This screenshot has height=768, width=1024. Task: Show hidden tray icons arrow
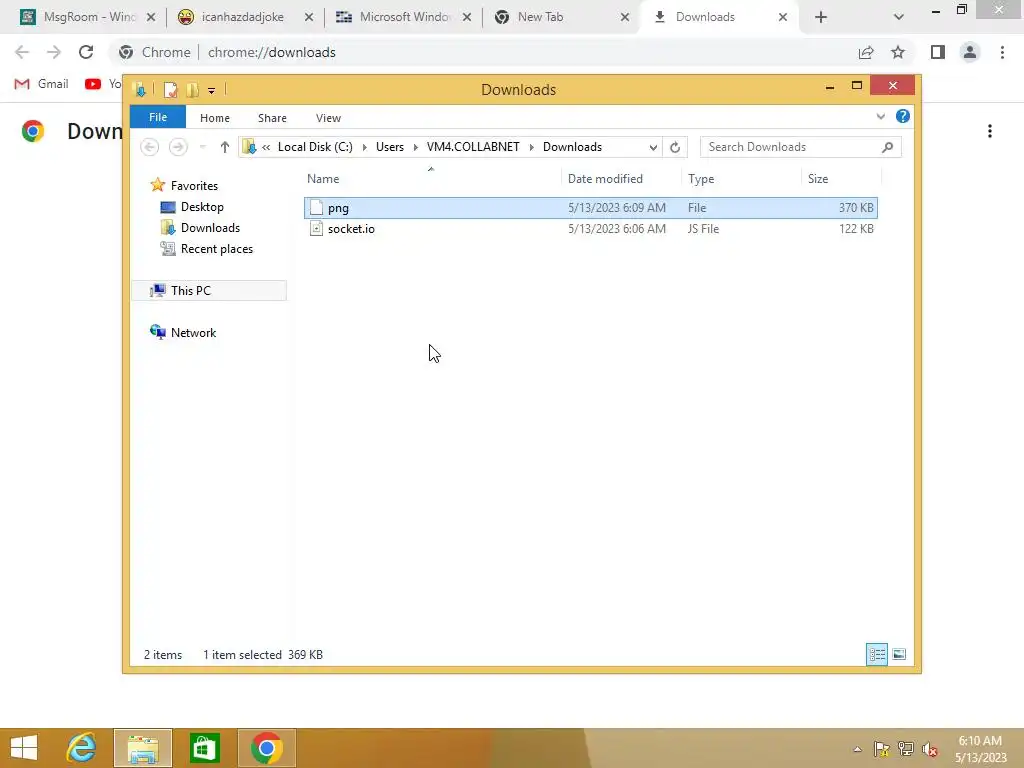tap(857, 749)
